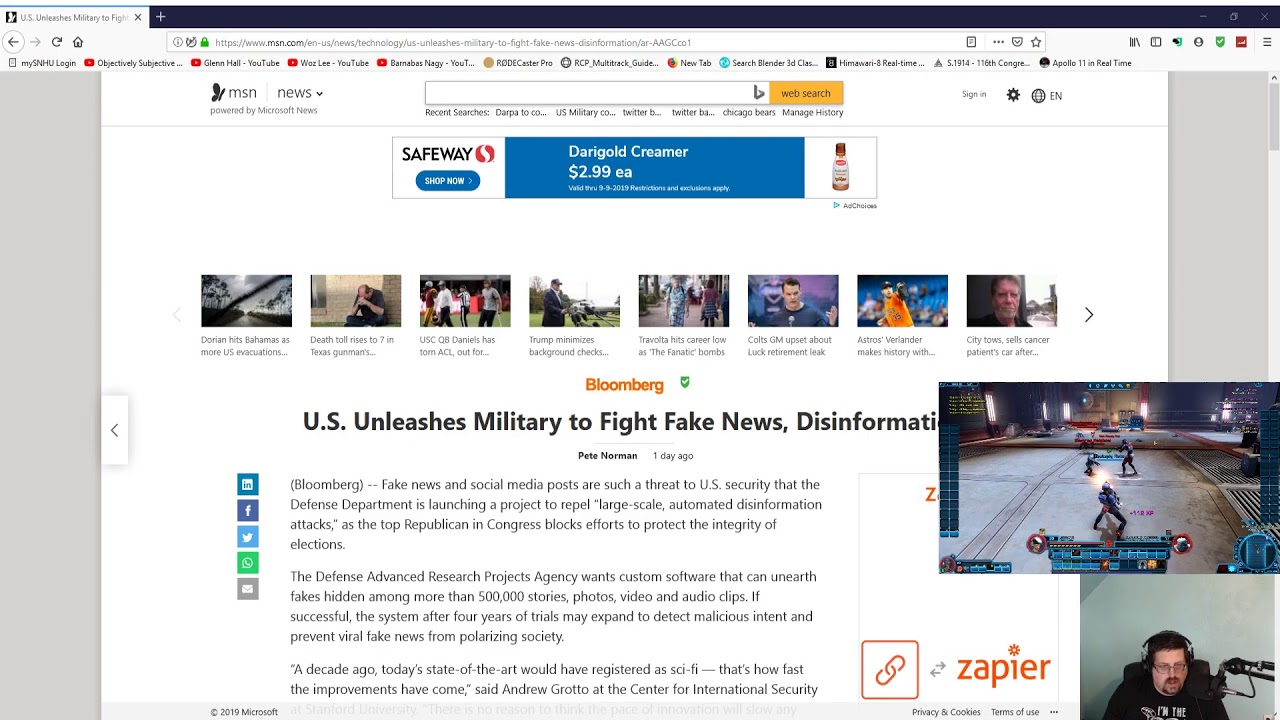Click author name Pete Norman
The height and width of the screenshot is (720, 1280).
(607, 456)
